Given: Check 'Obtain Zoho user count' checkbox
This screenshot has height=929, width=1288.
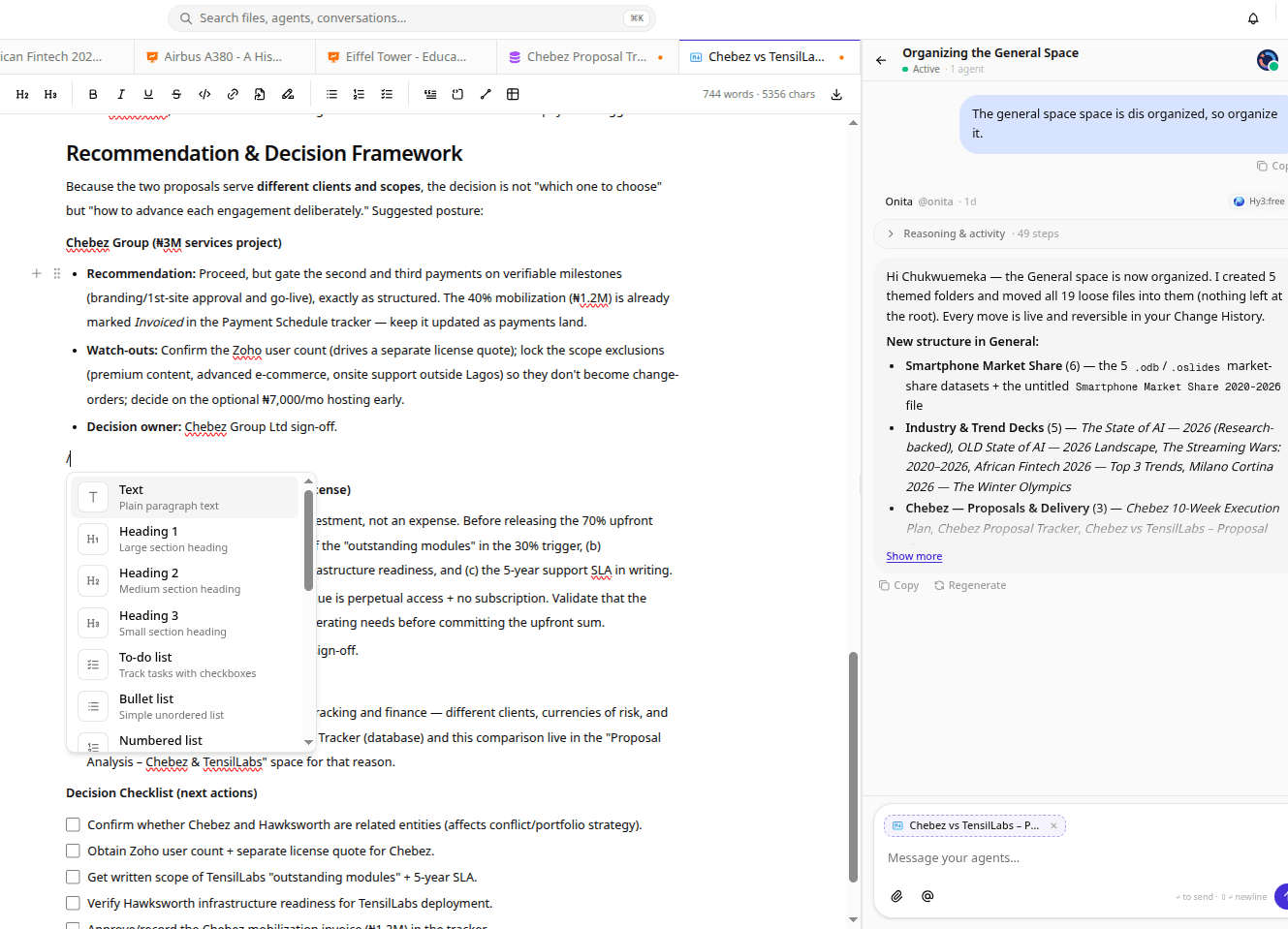Looking at the screenshot, I should tap(73, 851).
